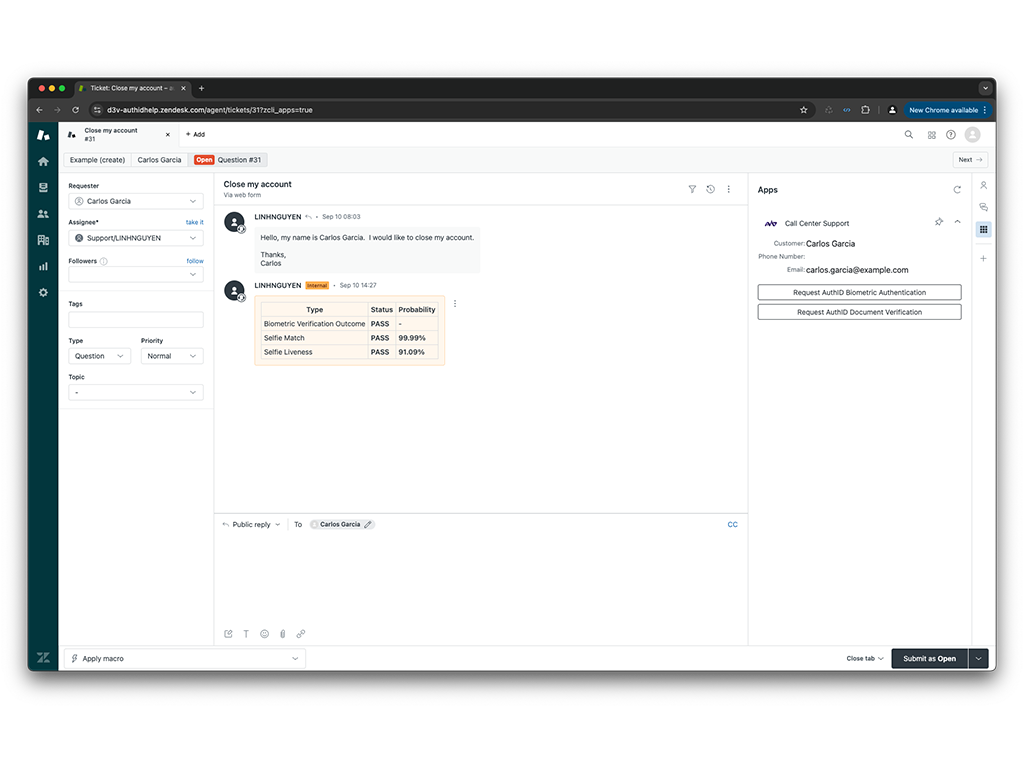Expand the Priority dropdown

pos(172,356)
